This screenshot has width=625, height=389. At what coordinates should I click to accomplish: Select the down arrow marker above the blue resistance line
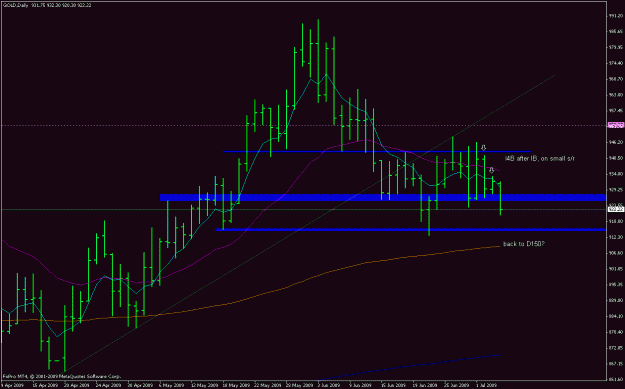coord(483,148)
